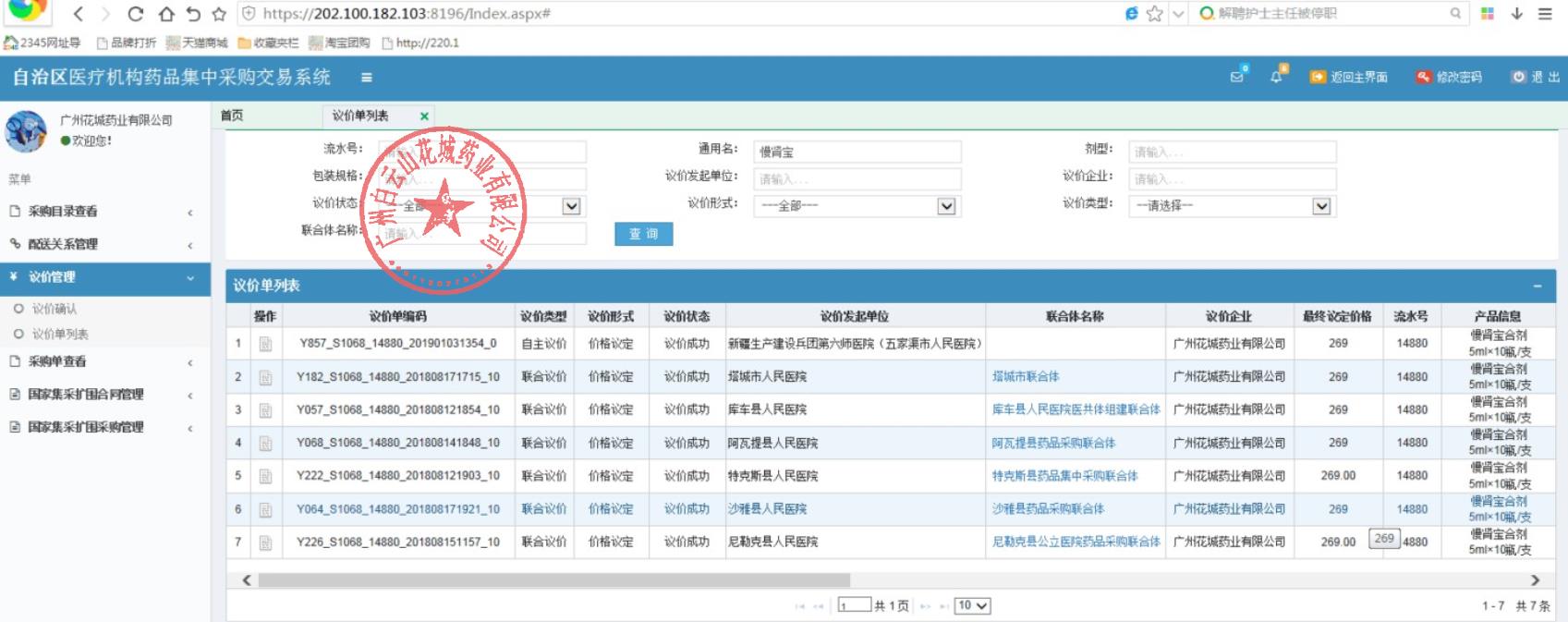Close the 议价单列表 tab with the X

[x=424, y=116]
